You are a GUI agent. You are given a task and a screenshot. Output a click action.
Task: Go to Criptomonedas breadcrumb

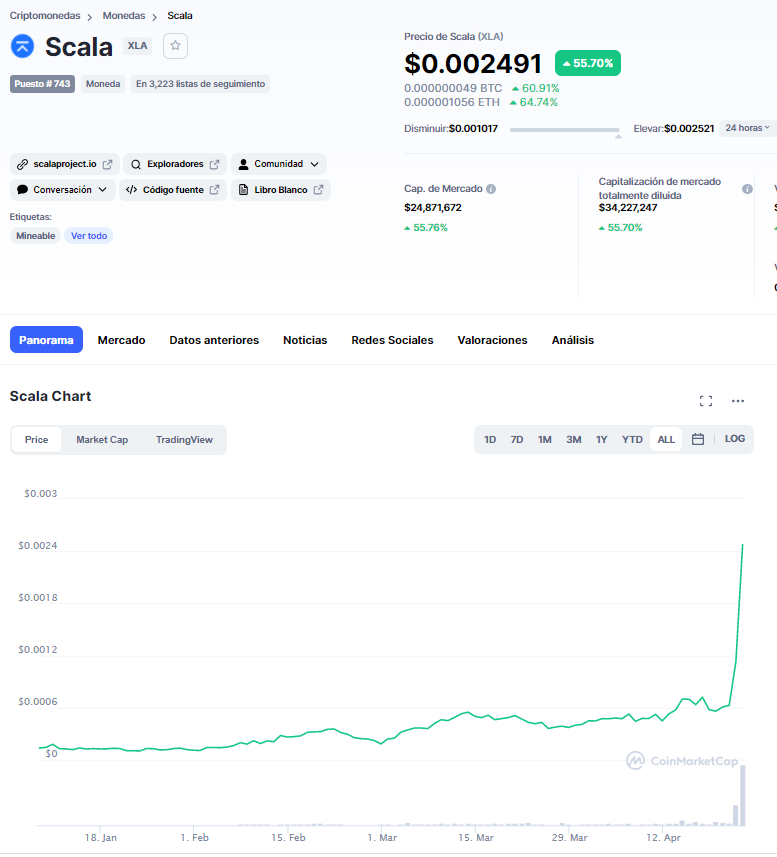(45, 16)
